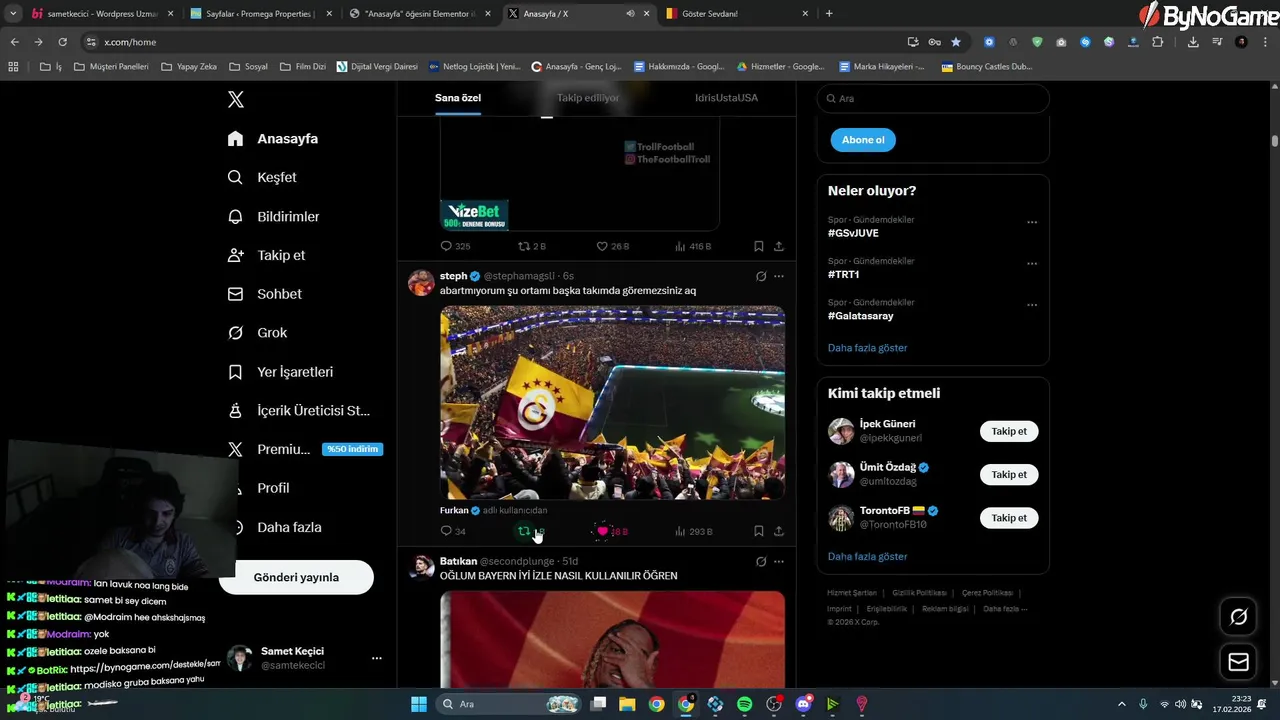Follow Ümit Özdağ with Takip et
This screenshot has width=1280, height=720.
pos(1009,474)
